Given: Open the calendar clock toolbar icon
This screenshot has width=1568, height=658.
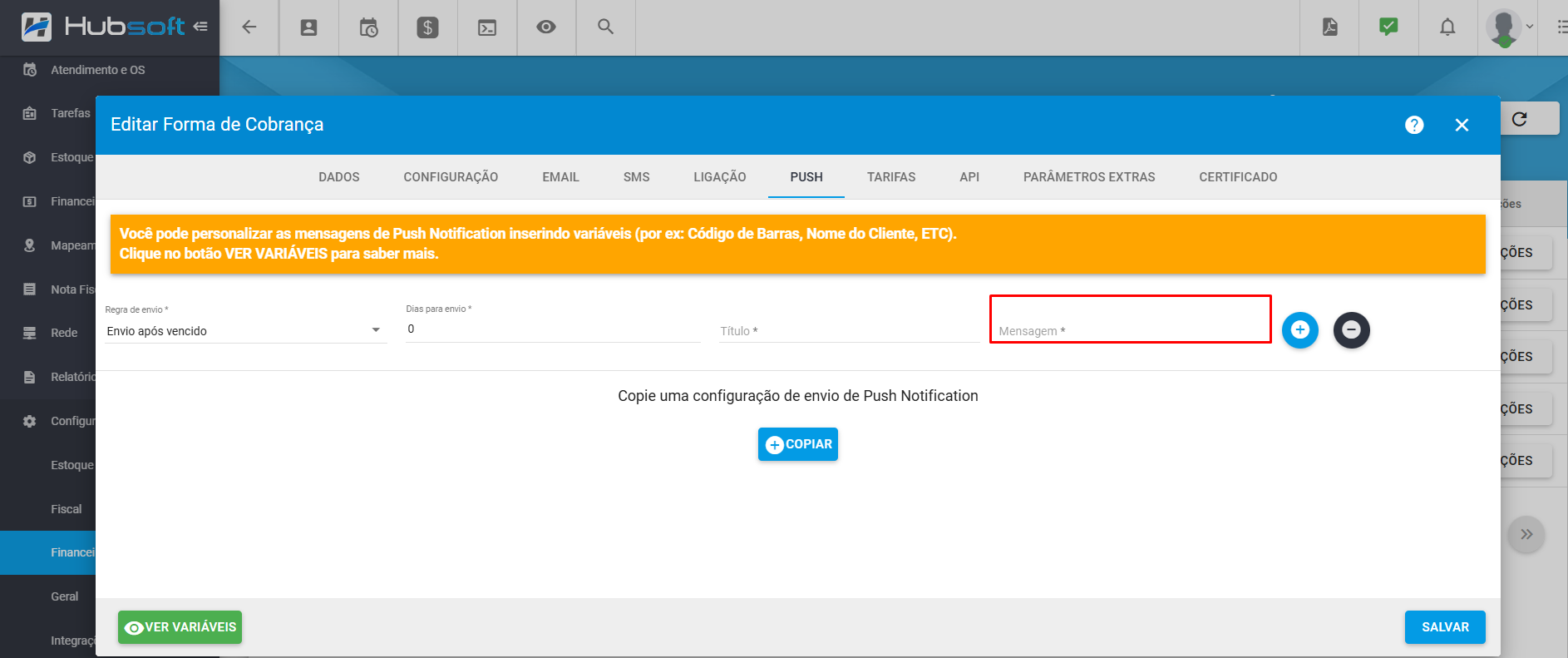Looking at the screenshot, I should [368, 27].
